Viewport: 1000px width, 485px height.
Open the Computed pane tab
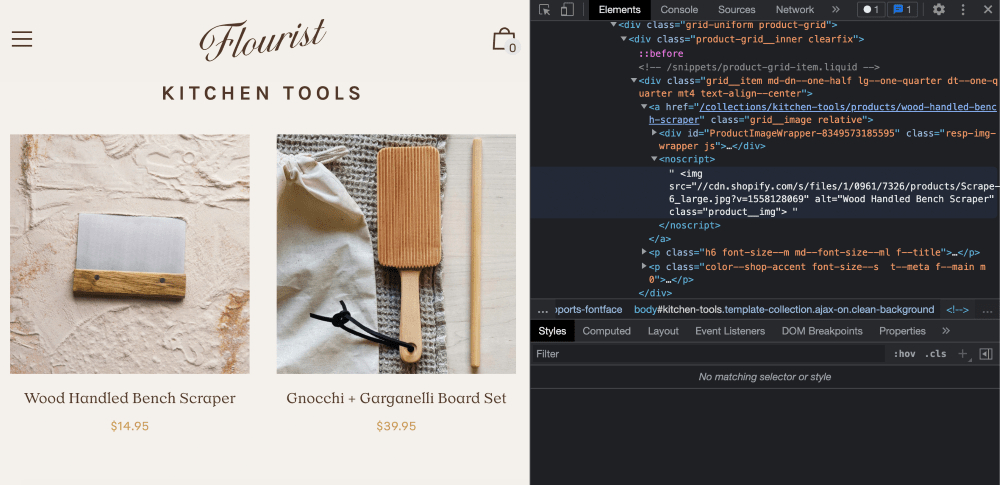(x=607, y=331)
